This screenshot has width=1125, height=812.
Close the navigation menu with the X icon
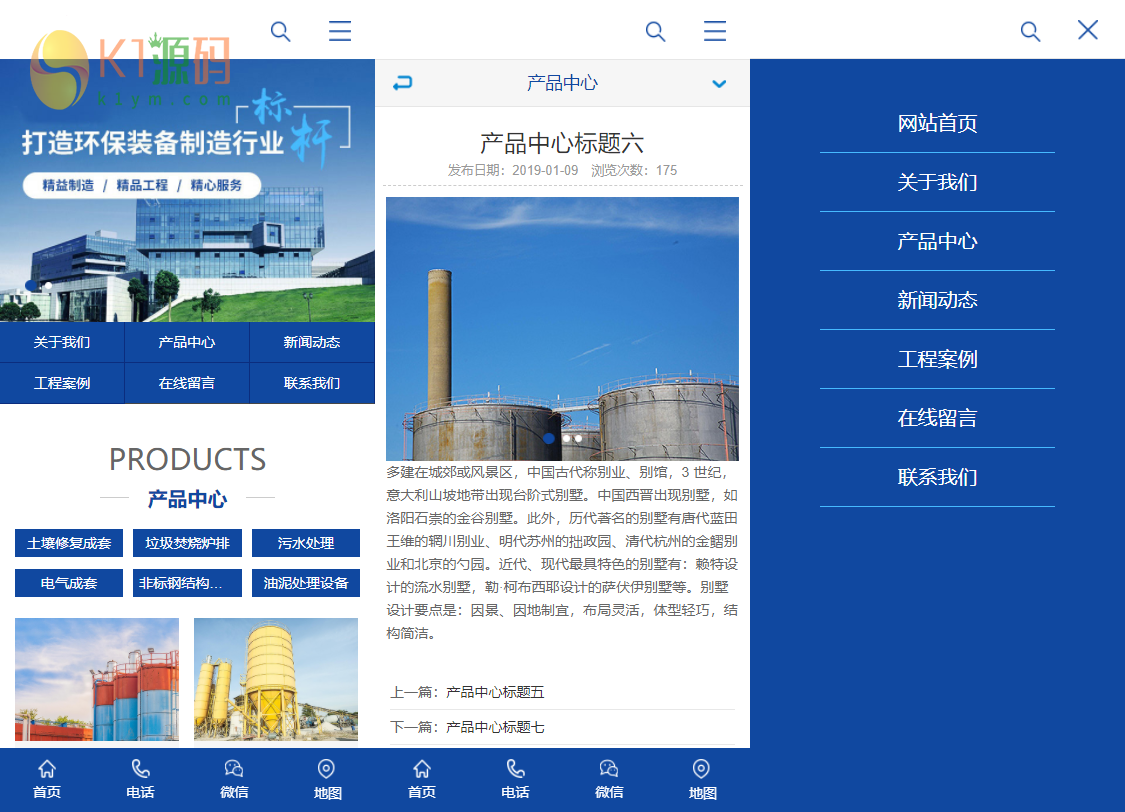1088,30
